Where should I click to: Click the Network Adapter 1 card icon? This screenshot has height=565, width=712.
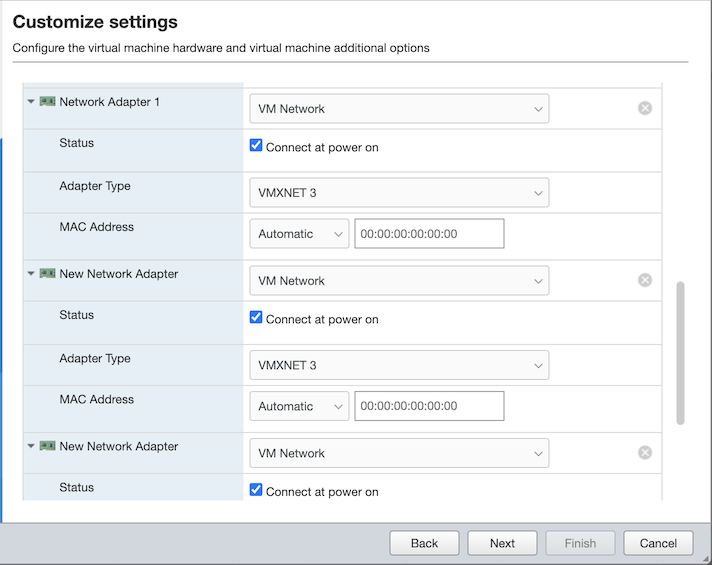47,102
